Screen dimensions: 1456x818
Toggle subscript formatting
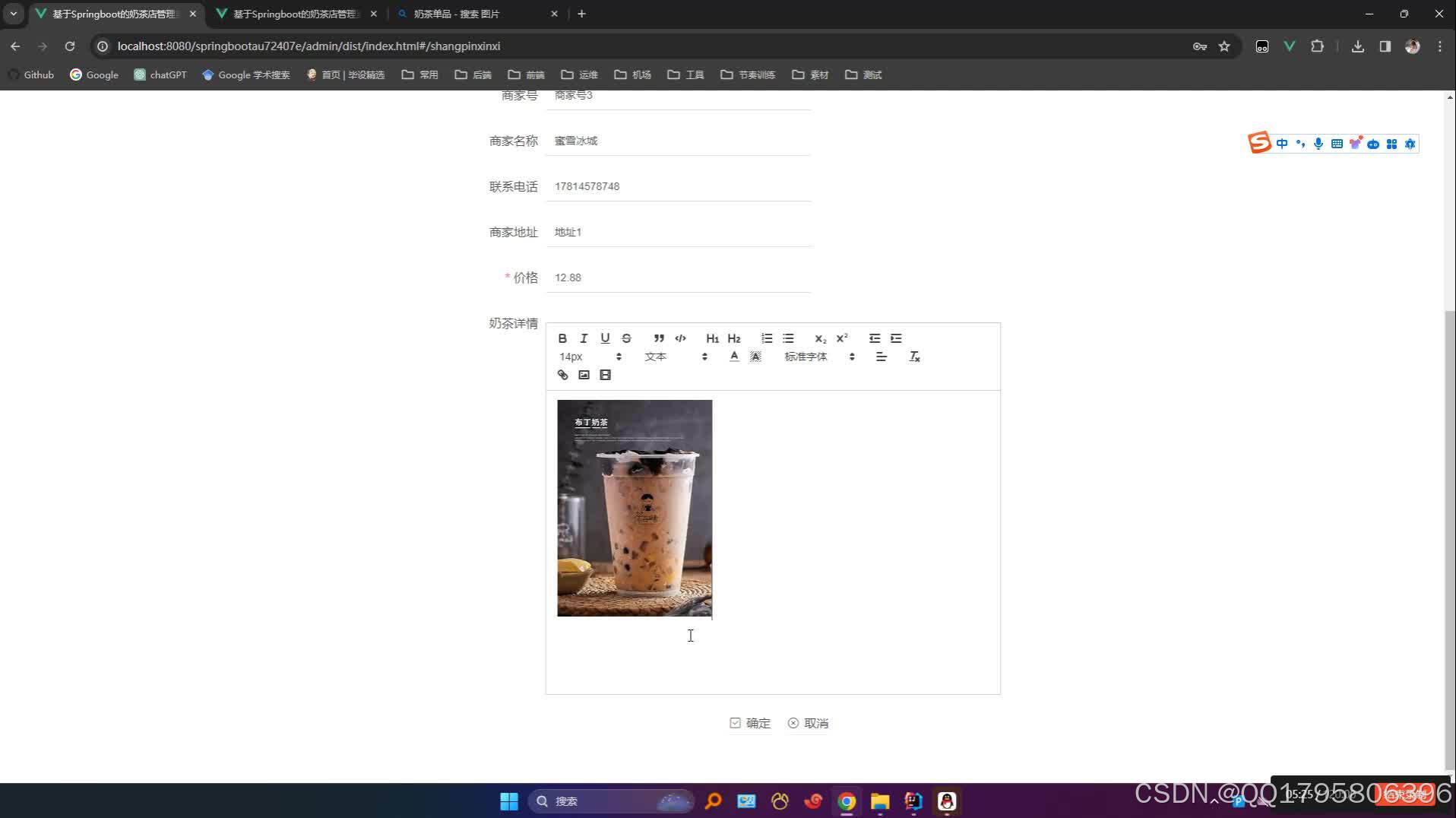pyautogui.click(x=819, y=339)
